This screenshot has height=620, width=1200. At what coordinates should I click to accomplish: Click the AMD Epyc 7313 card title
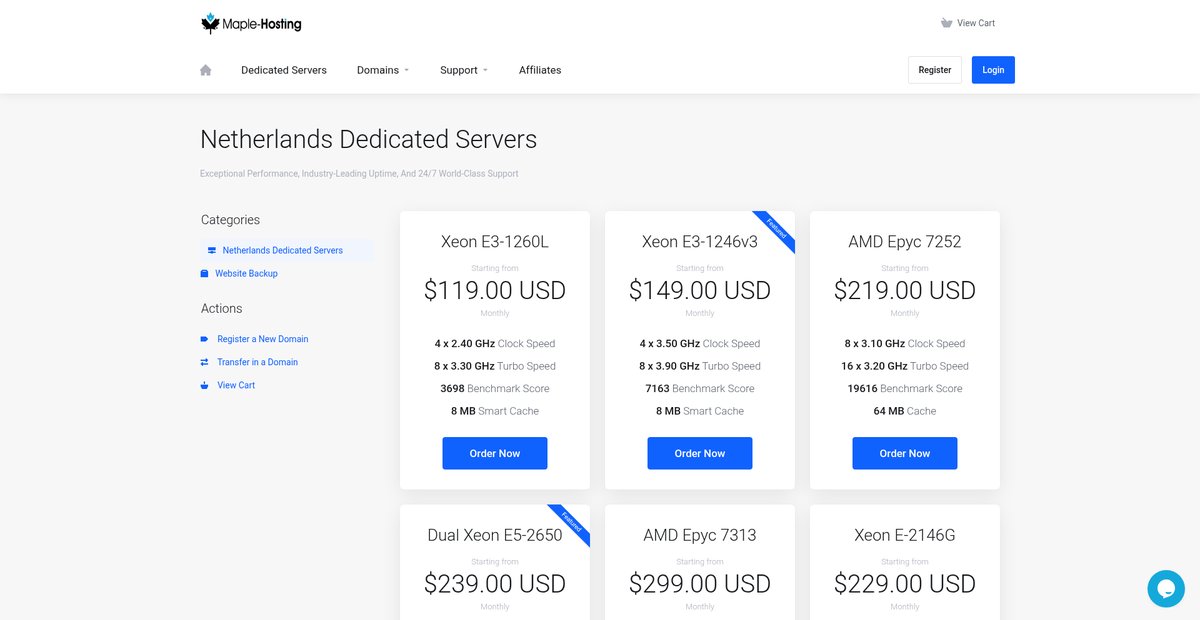coord(700,535)
